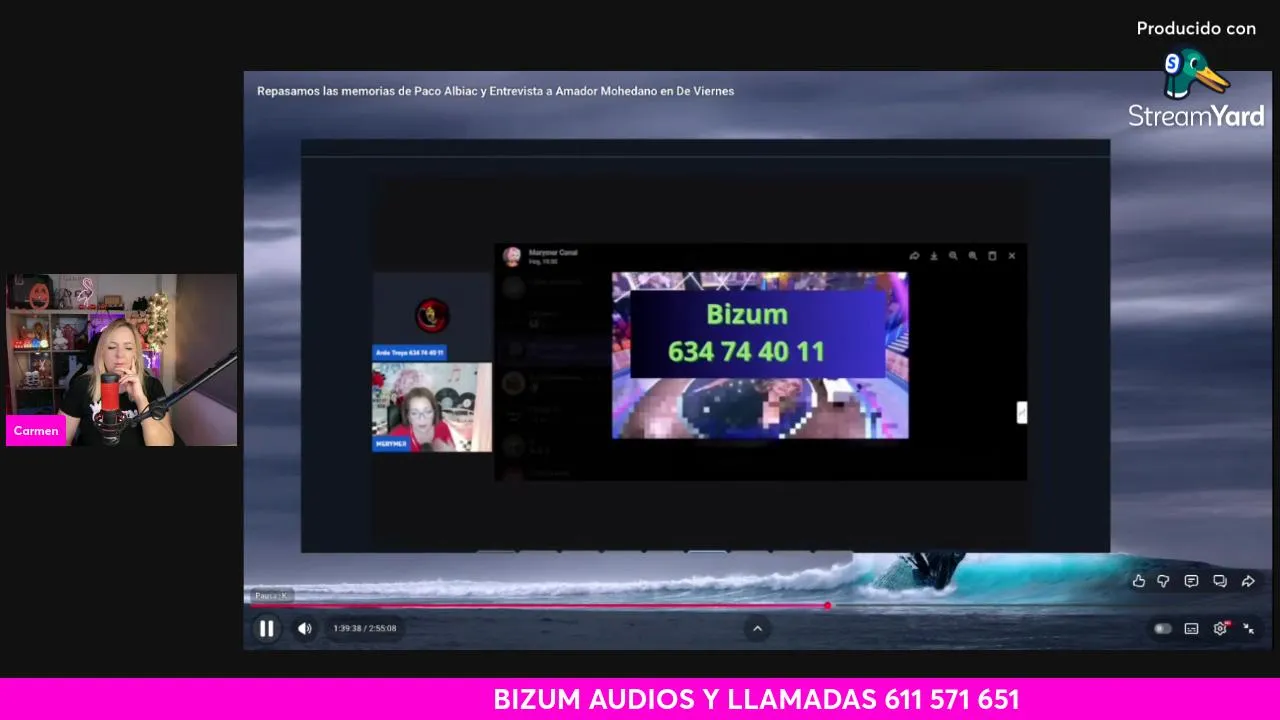The image size is (1280, 720).
Task: Forward image icon in inner viewer
Action: pos(914,256)
